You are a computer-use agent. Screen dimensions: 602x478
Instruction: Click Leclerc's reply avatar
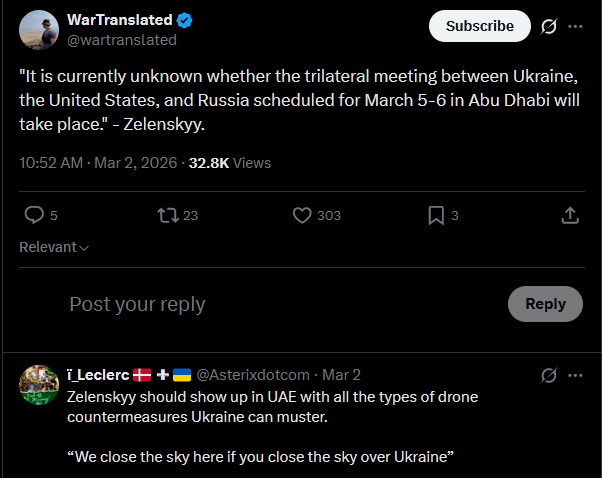tap(38, 385)
